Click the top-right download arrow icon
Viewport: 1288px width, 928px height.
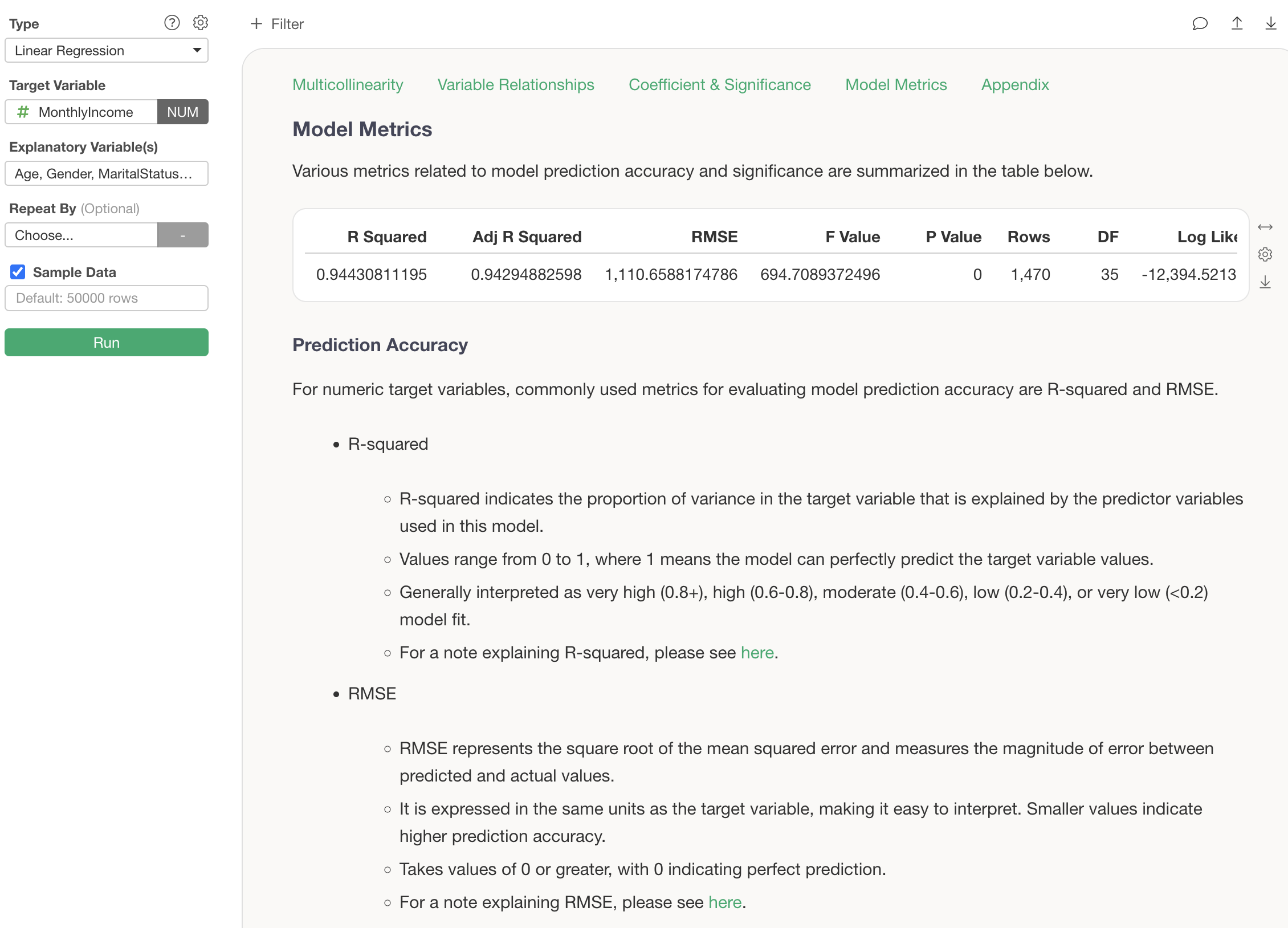pos(1270,23)
